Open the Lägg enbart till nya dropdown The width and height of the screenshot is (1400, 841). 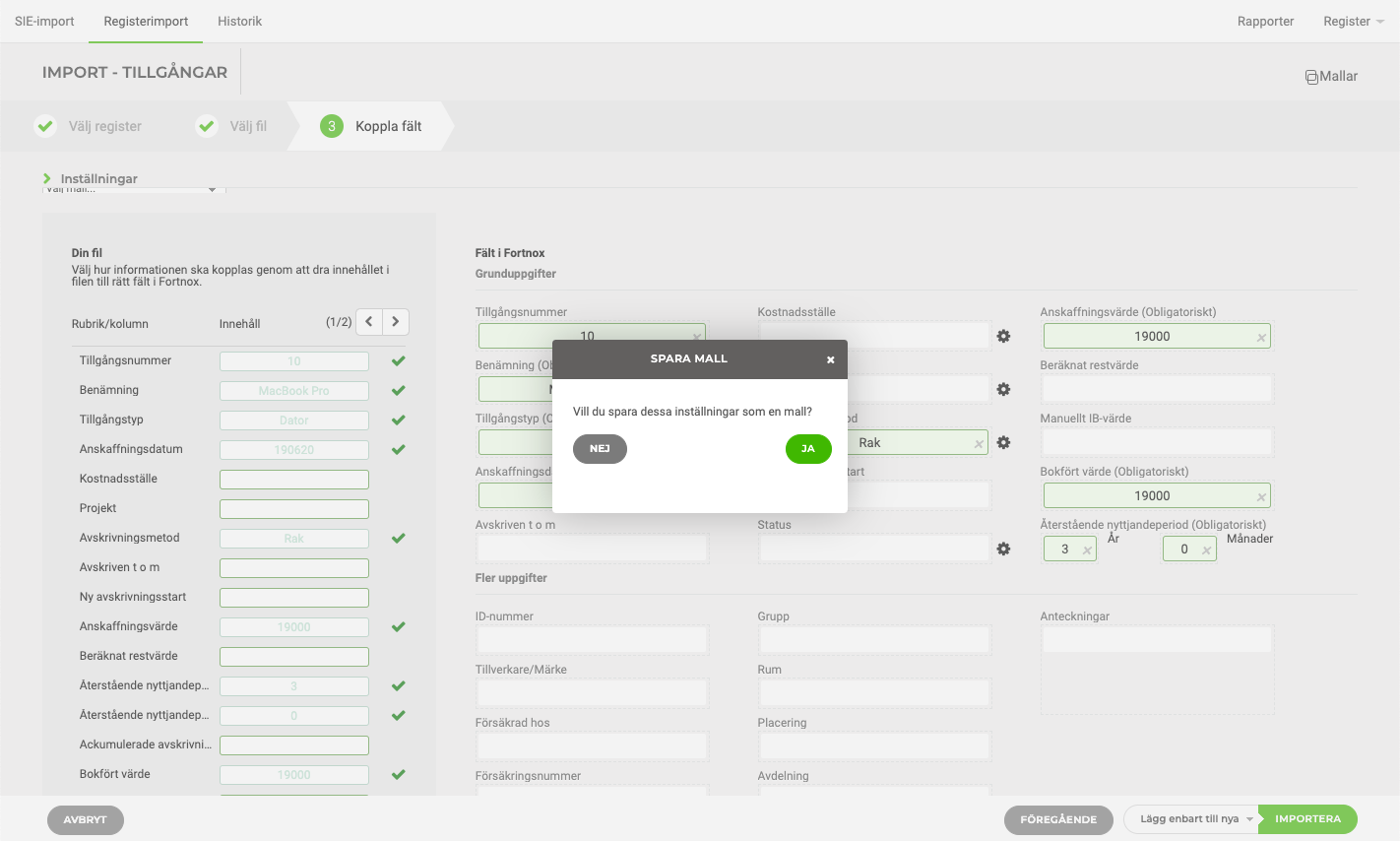tap(1190, 819)
